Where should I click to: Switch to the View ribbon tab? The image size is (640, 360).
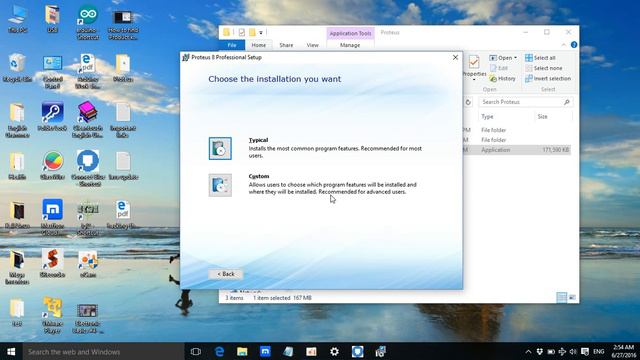click(x=312, y=45)
